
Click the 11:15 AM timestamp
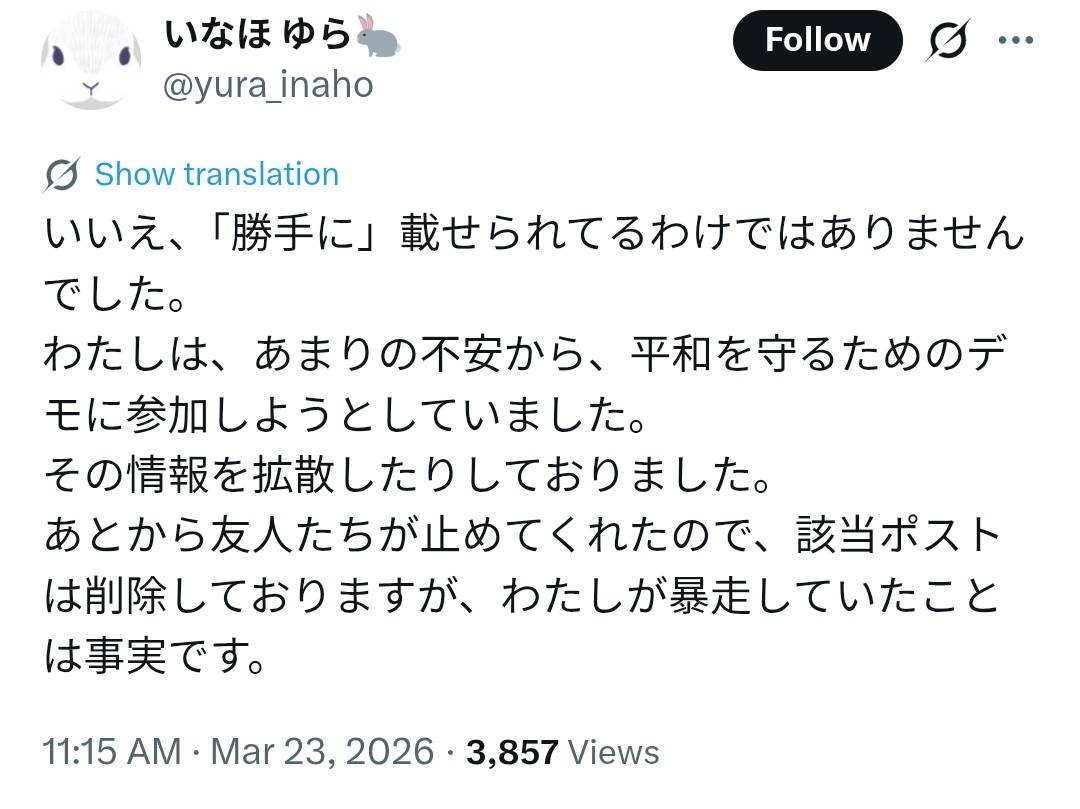112,752
